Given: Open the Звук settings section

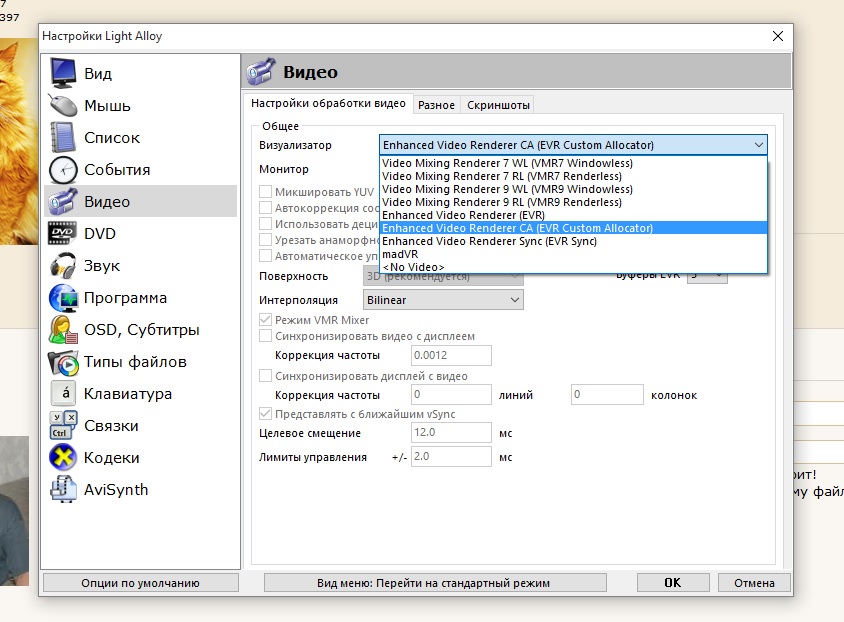Looking at the screenshot, I should (x=140, y=265).
